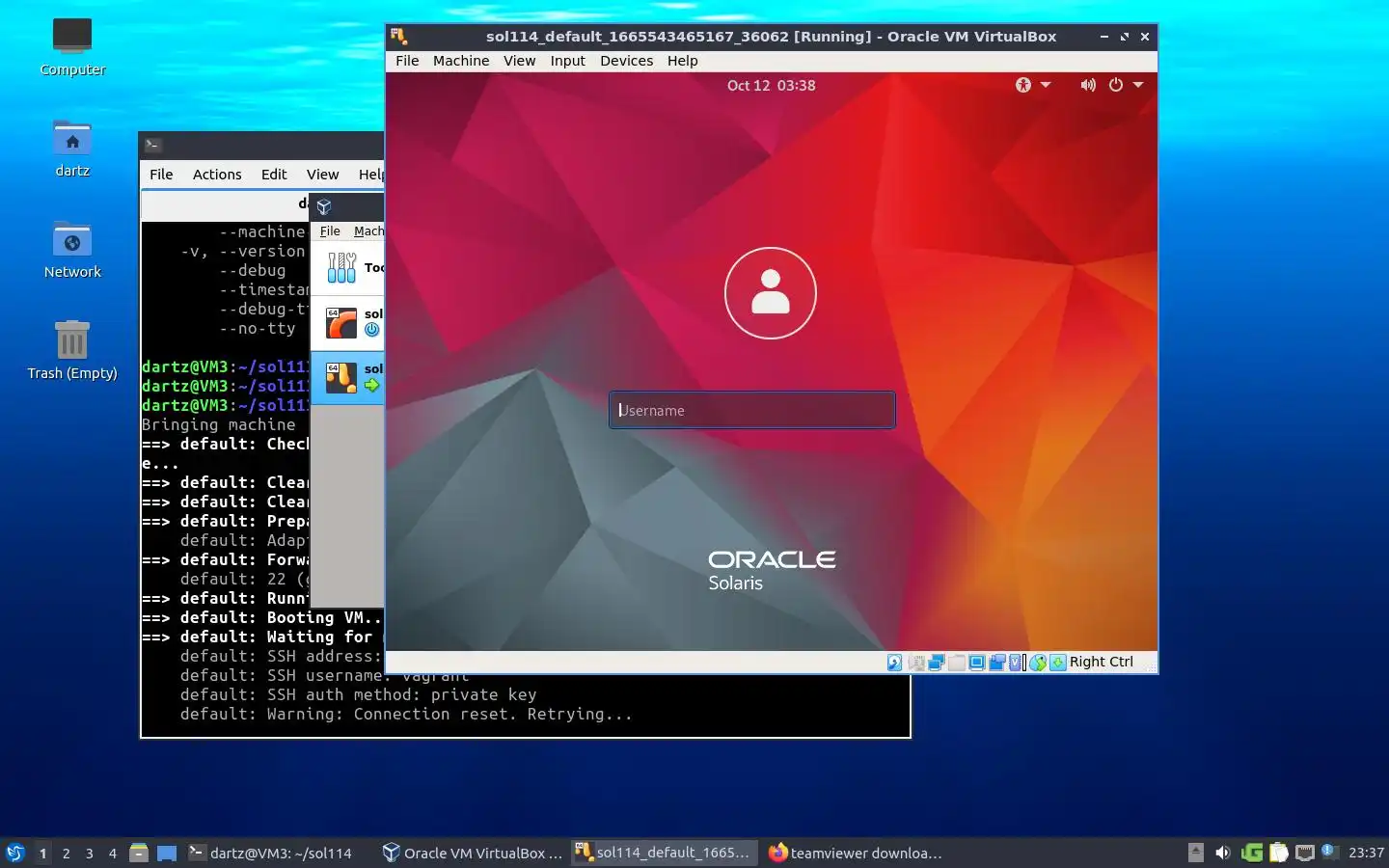
Task: Click the 23:37 taskbar clock
Action: click(1366, 853)
